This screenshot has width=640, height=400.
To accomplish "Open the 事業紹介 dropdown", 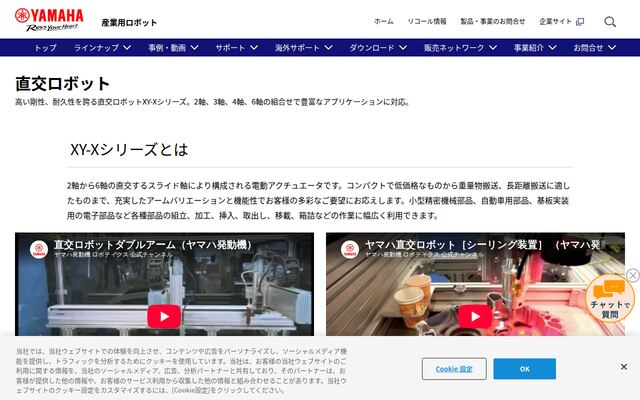I will [x=535, y=48].
